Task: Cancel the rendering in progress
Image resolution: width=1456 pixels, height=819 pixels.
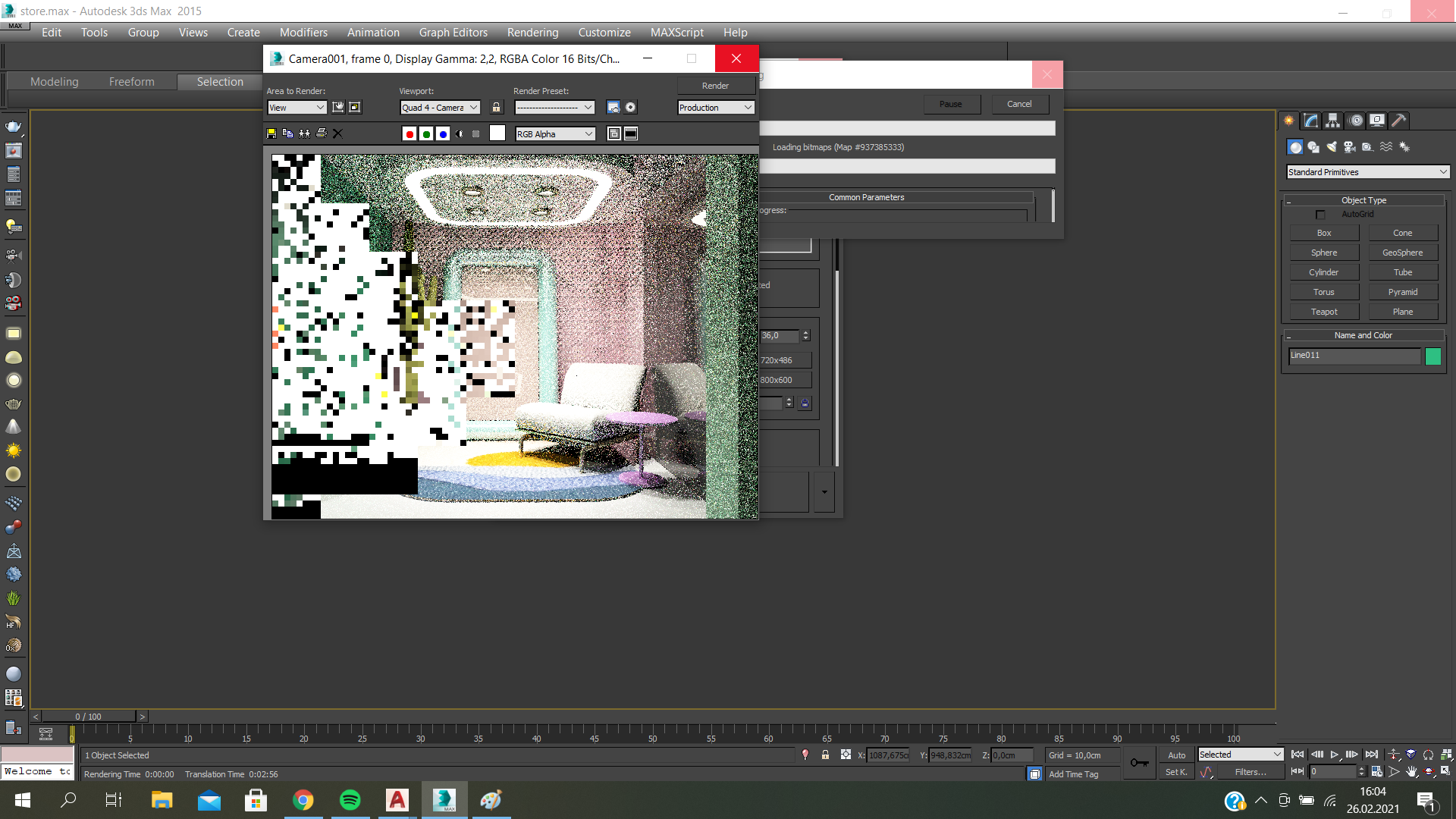Action: 1019,104
